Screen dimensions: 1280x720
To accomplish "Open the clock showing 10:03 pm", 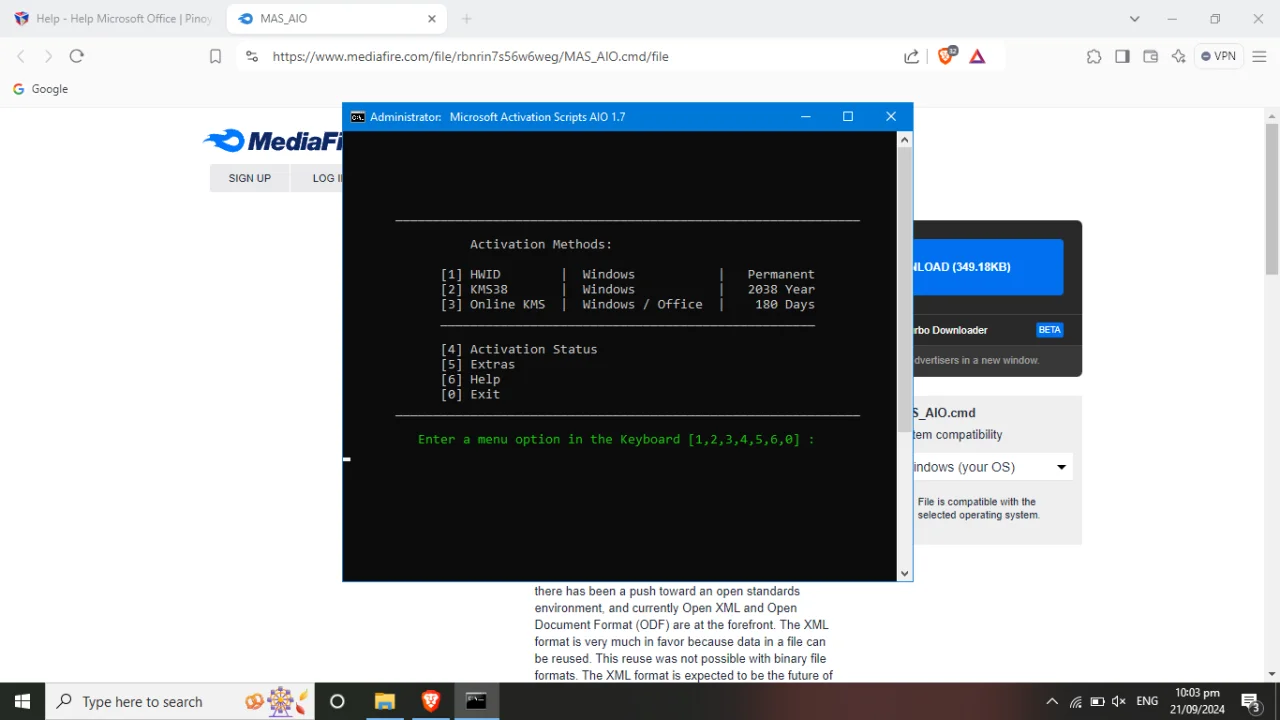I will coord(1199,701).
